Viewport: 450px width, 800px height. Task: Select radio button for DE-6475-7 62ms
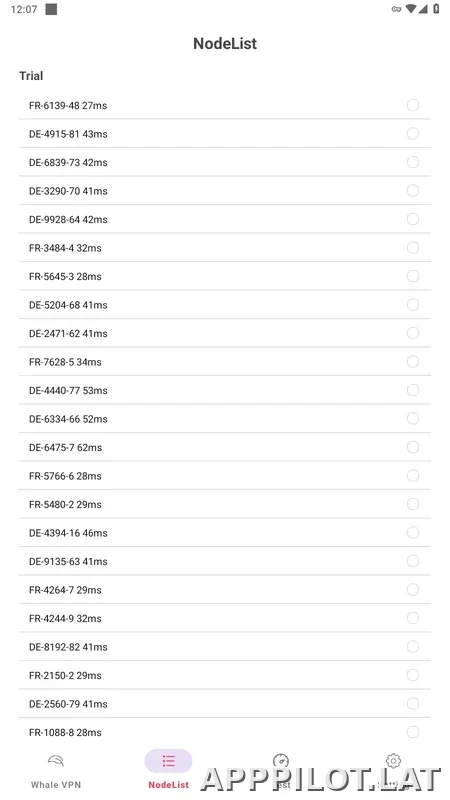413,447
